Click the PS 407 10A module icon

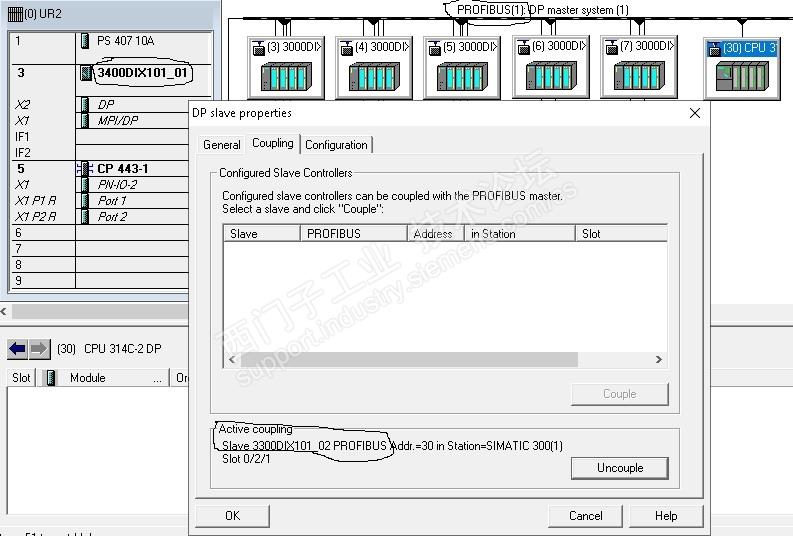85,41
